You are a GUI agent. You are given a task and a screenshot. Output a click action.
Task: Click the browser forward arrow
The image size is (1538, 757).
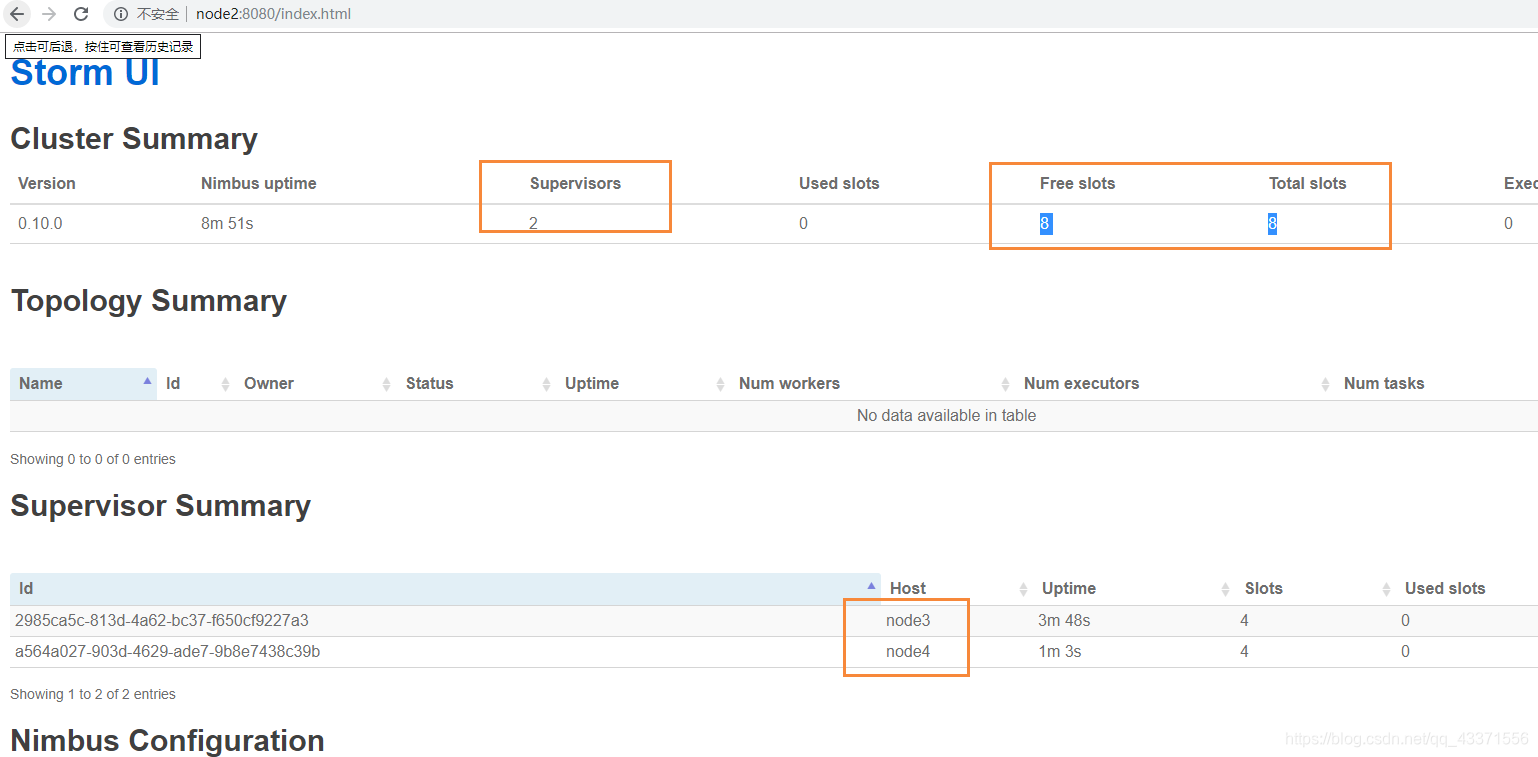coord(49,14)
